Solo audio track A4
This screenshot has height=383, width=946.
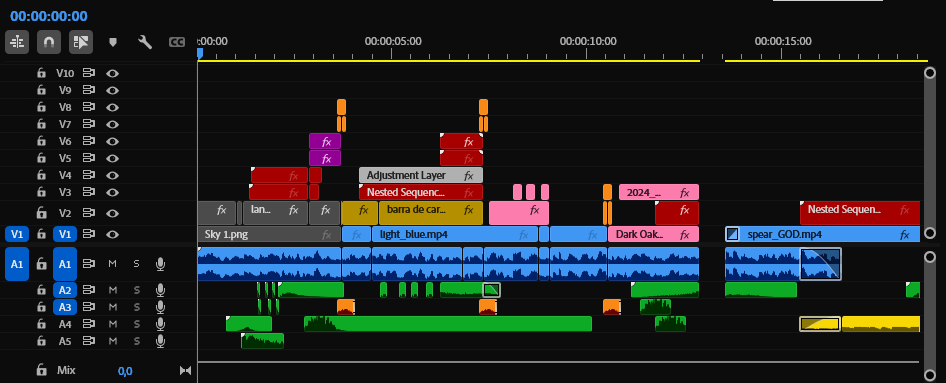136,324
